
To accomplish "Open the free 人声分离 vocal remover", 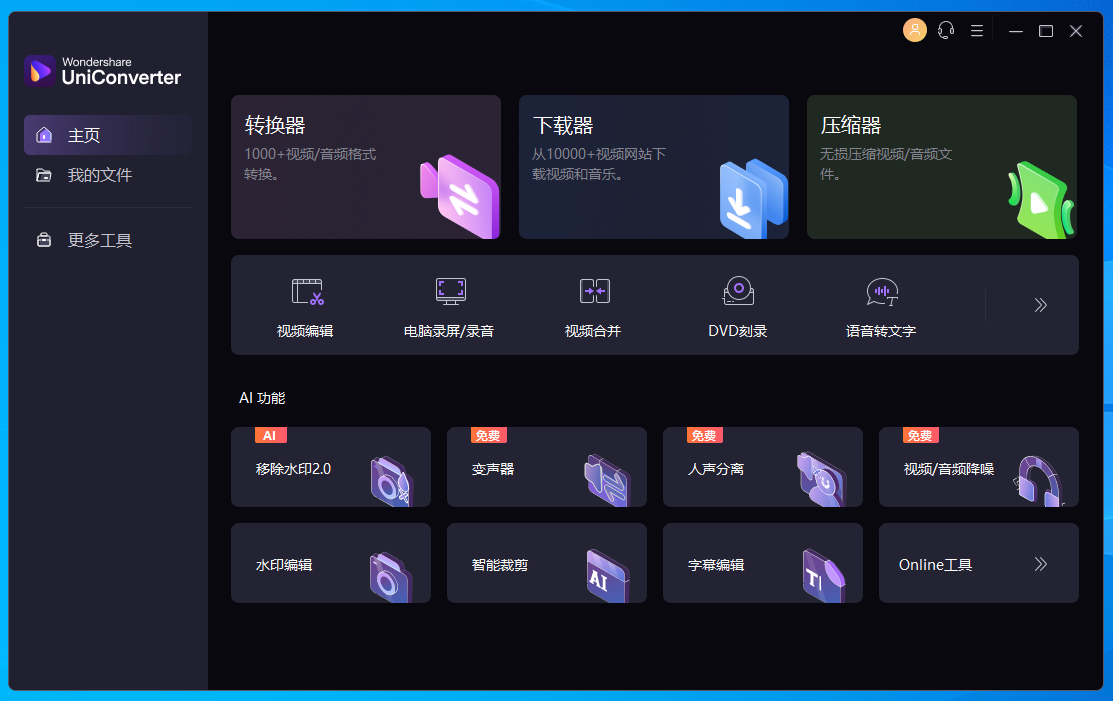I will (762, 468).
